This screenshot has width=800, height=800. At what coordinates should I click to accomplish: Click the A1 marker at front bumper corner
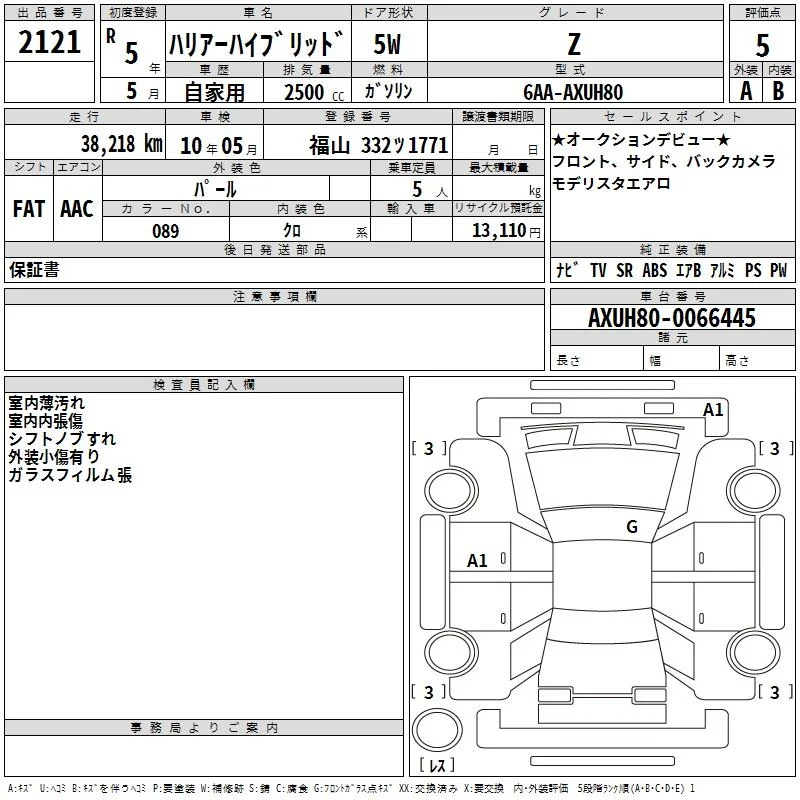pyautogui.click(x=713, y=410)
